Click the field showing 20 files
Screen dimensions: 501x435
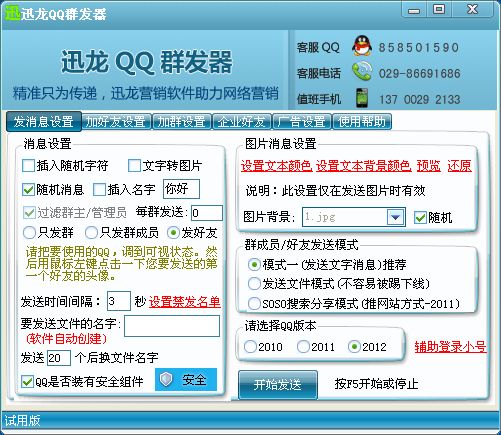[59, 358]
